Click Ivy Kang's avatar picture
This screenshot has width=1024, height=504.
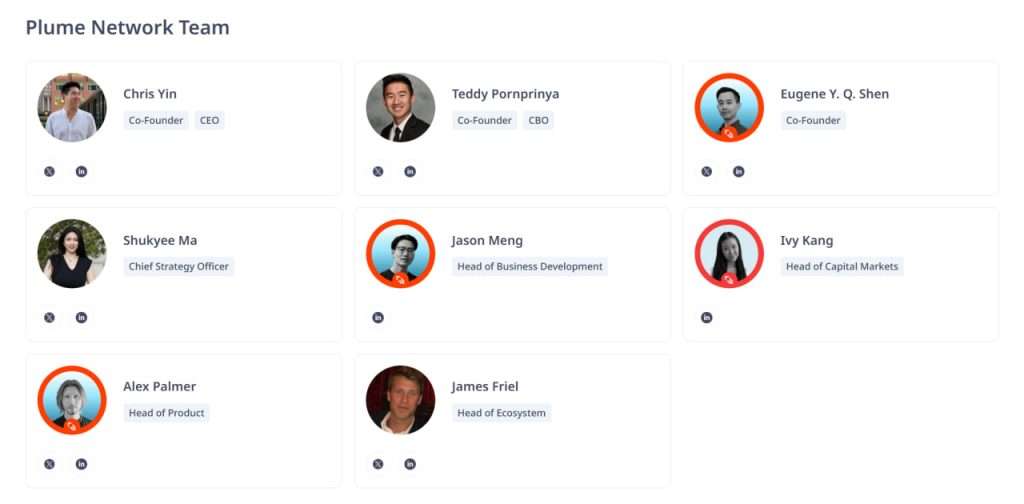[729, 254]
